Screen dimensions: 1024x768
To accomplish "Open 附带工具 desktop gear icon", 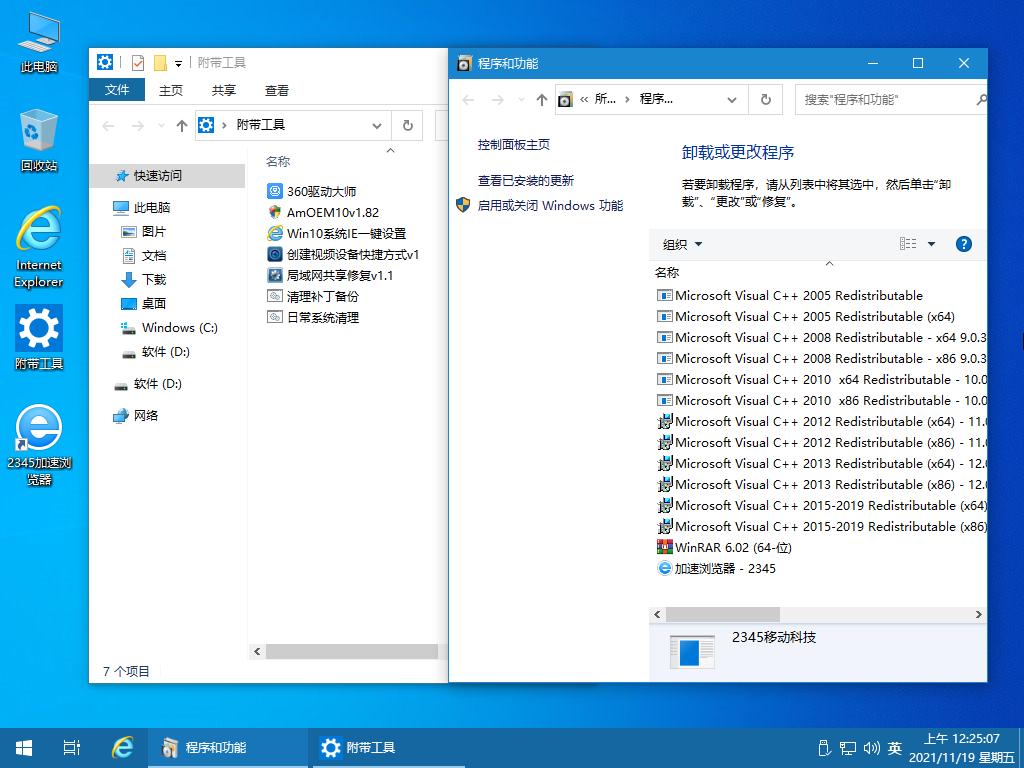I will (39, 338).
